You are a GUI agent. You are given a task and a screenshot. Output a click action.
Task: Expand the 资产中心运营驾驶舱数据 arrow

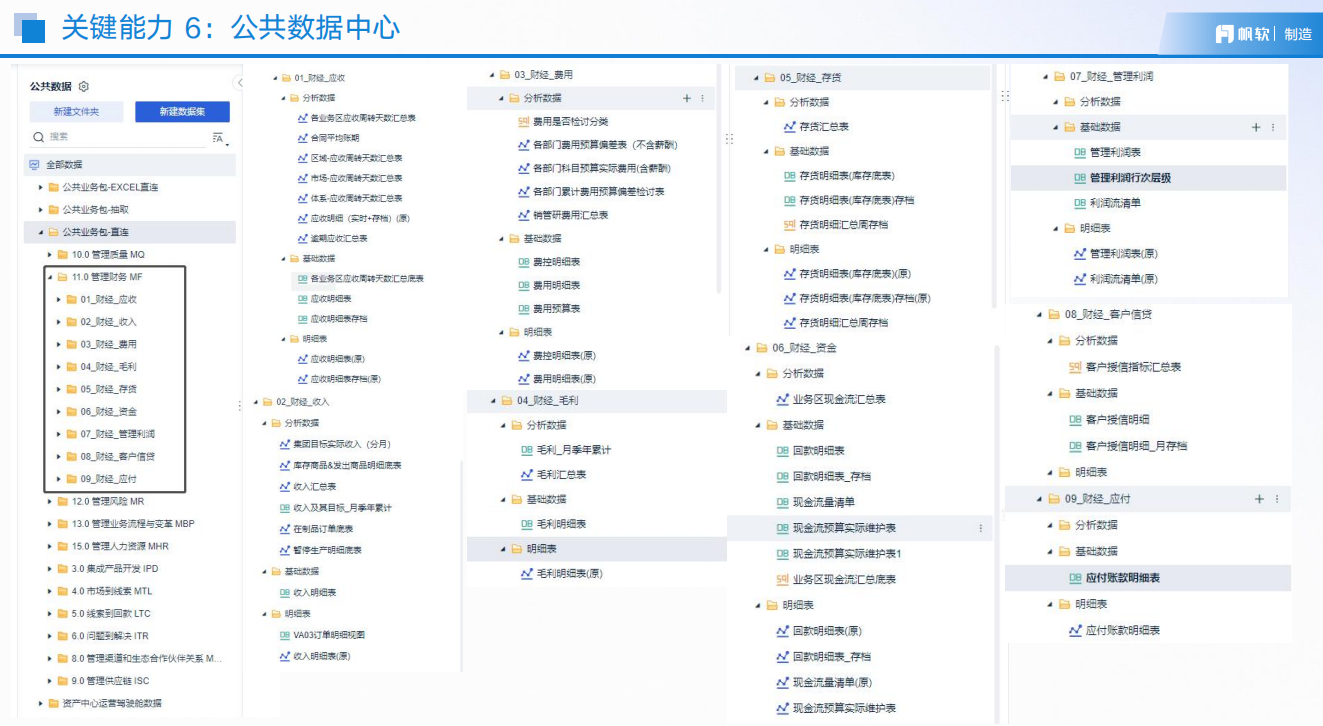click(x=41, y=703)
